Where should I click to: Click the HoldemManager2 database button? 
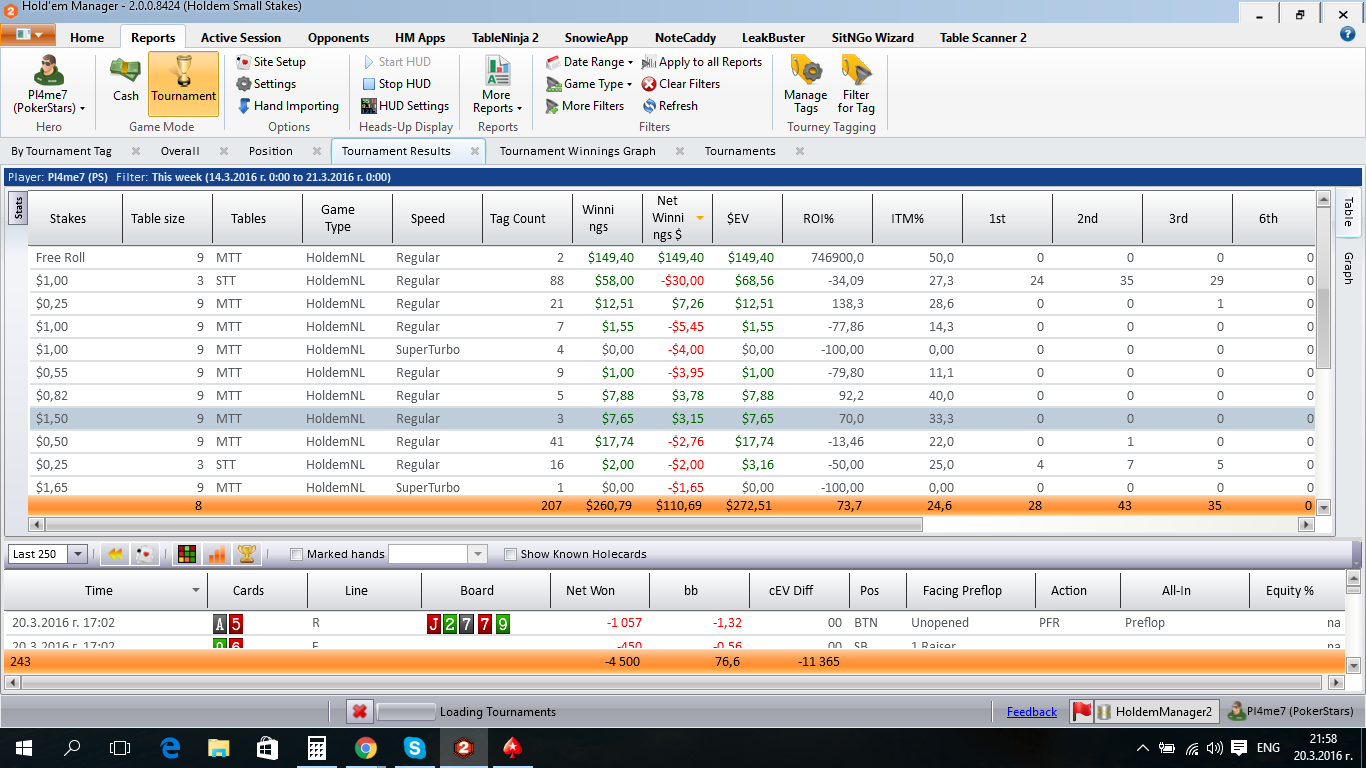tap(1156, 712)
